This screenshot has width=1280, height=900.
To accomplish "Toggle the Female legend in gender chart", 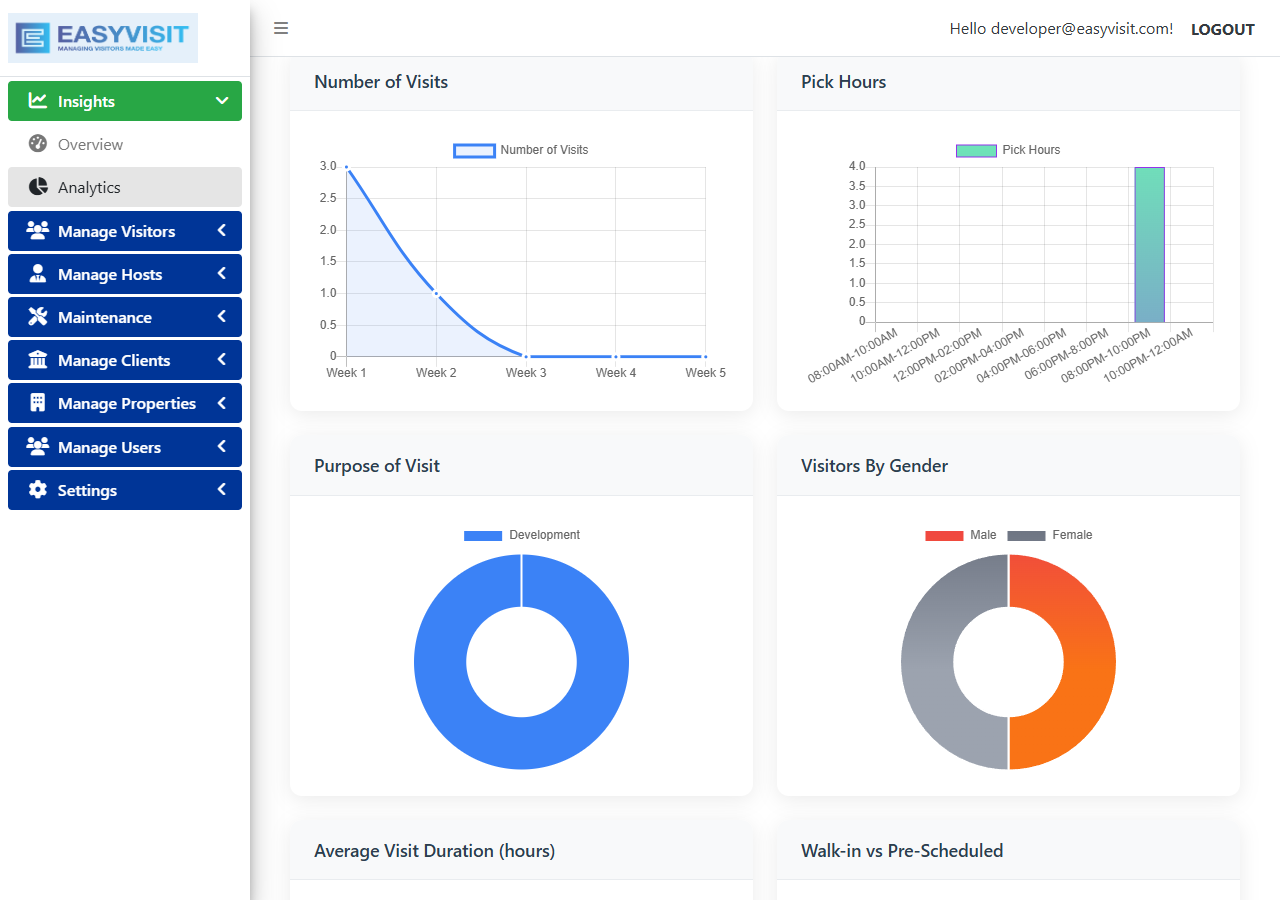I will (x=1050, y=535).
